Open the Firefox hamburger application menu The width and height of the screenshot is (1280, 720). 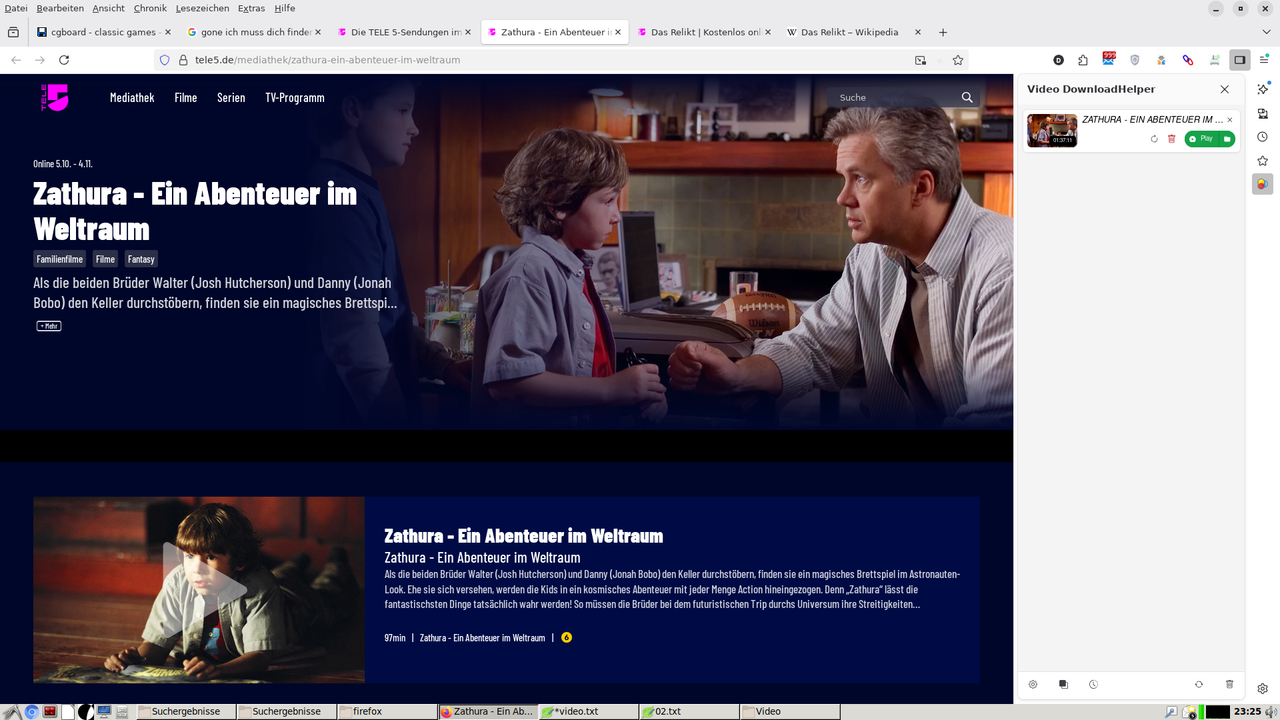(x=1264, y=60)
